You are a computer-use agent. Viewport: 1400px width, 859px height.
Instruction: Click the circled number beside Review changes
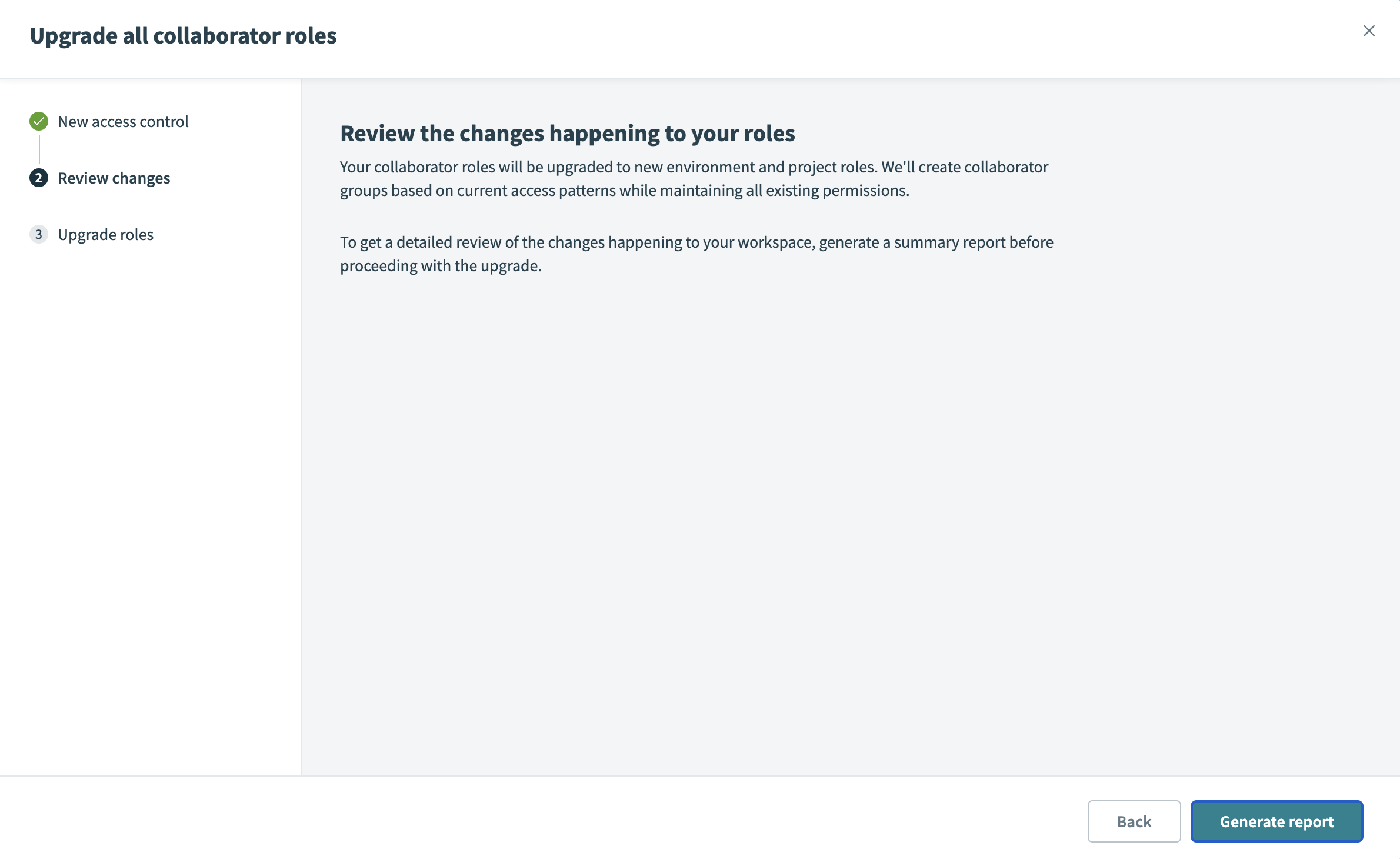pyautogui.click(x=38, y=178)
